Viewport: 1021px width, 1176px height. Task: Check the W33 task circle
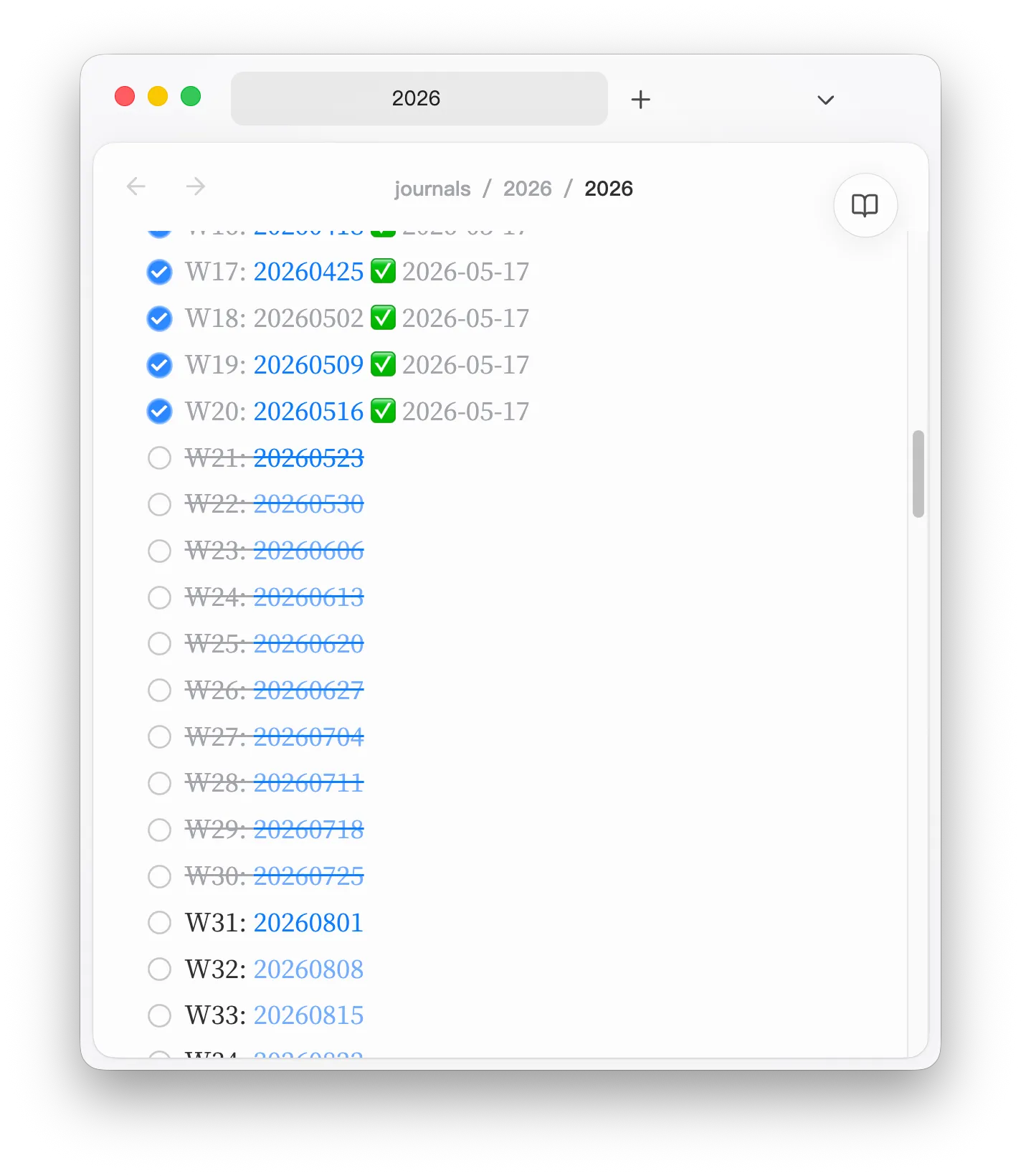click(159, 1015)
